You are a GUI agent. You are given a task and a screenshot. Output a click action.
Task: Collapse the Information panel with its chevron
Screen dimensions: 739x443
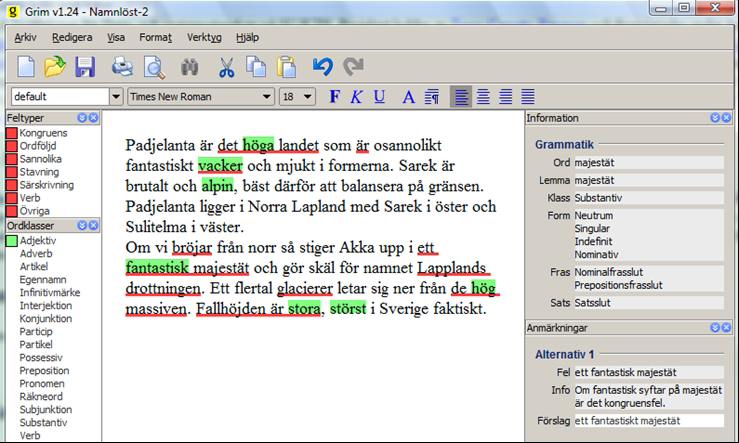(715, 118)
